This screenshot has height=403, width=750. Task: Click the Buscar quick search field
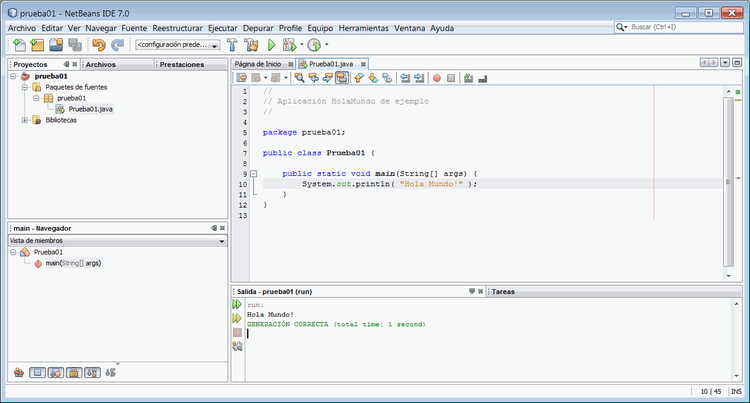pyautogui.click(x=678, y=27)
